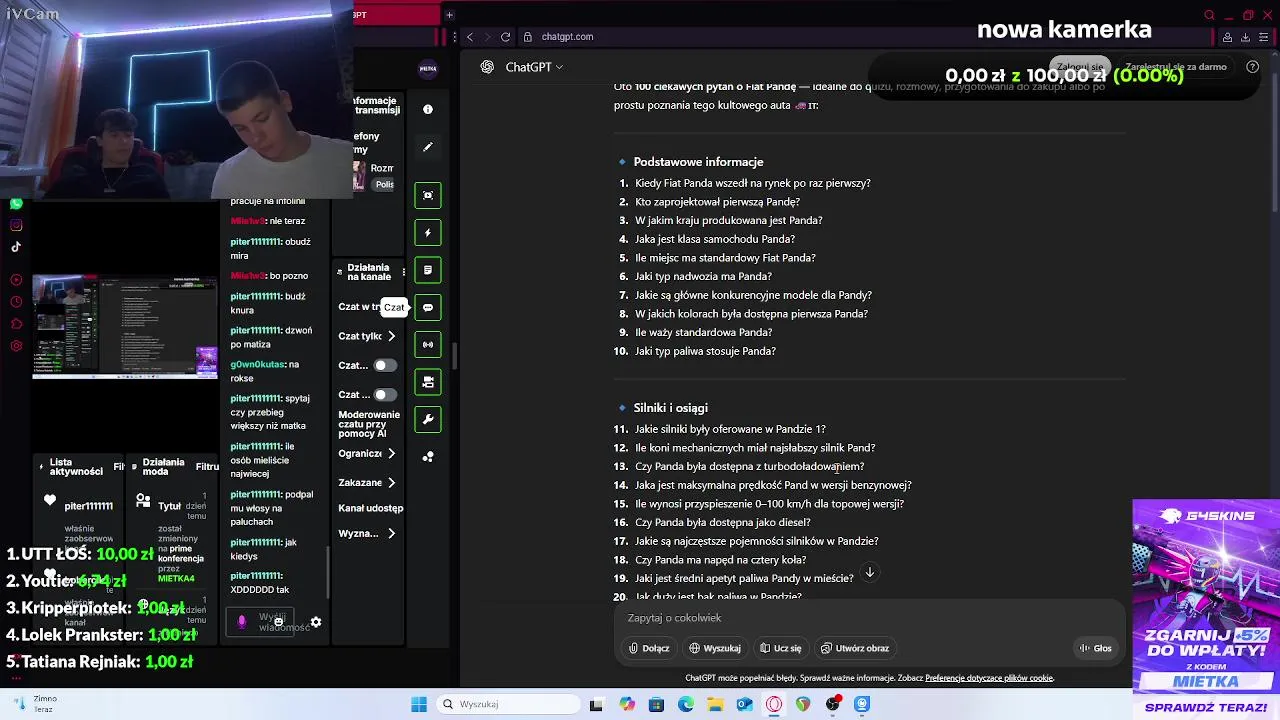Click 'Zarejestruj się za darmo' button
Image resolution: width=1280 pixels, height=720 pixels.
(1175, 67)
